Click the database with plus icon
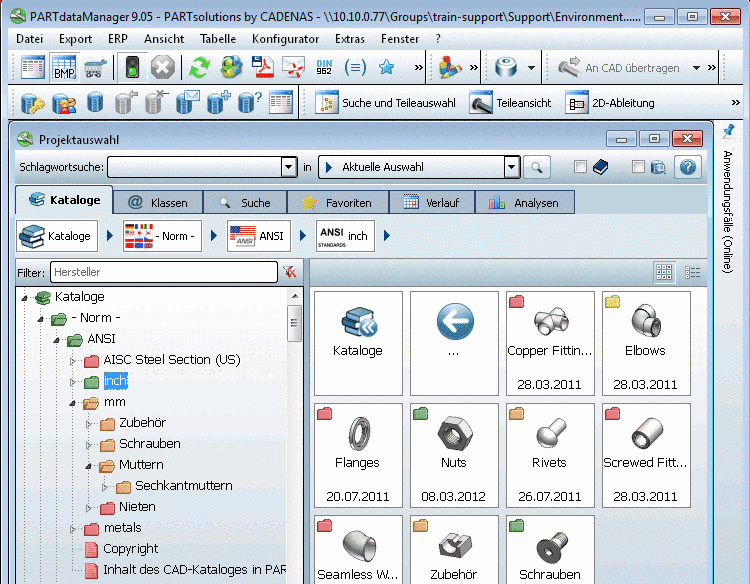Screen dimensions: 750x584 [x=219, y=102]
